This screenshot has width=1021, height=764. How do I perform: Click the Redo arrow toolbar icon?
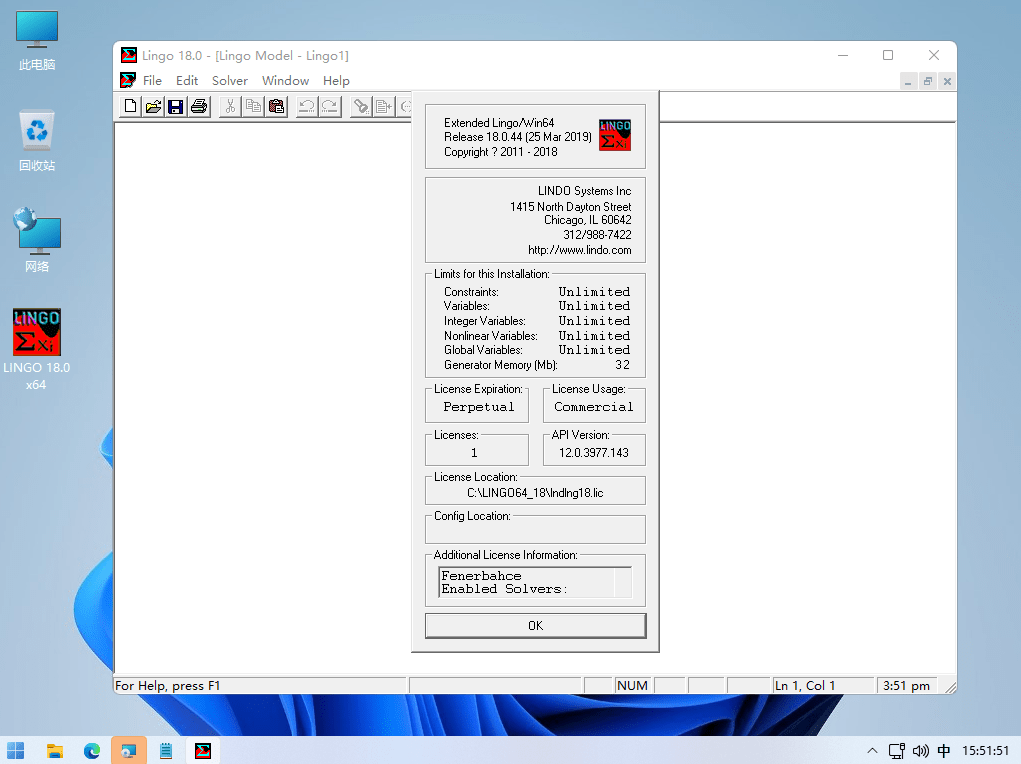pos(330,106)
